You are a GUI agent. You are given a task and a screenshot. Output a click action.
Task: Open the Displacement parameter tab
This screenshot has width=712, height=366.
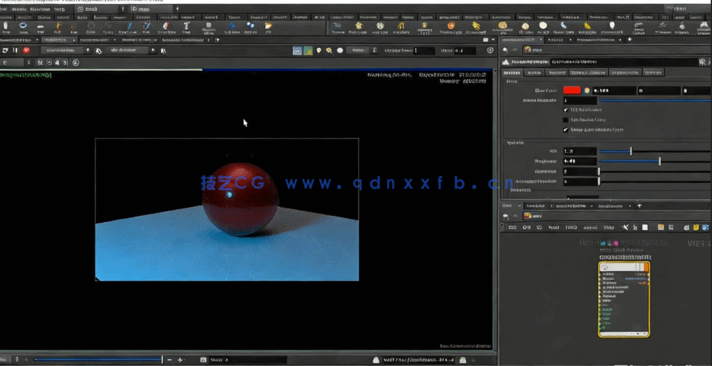pos(625,72)
